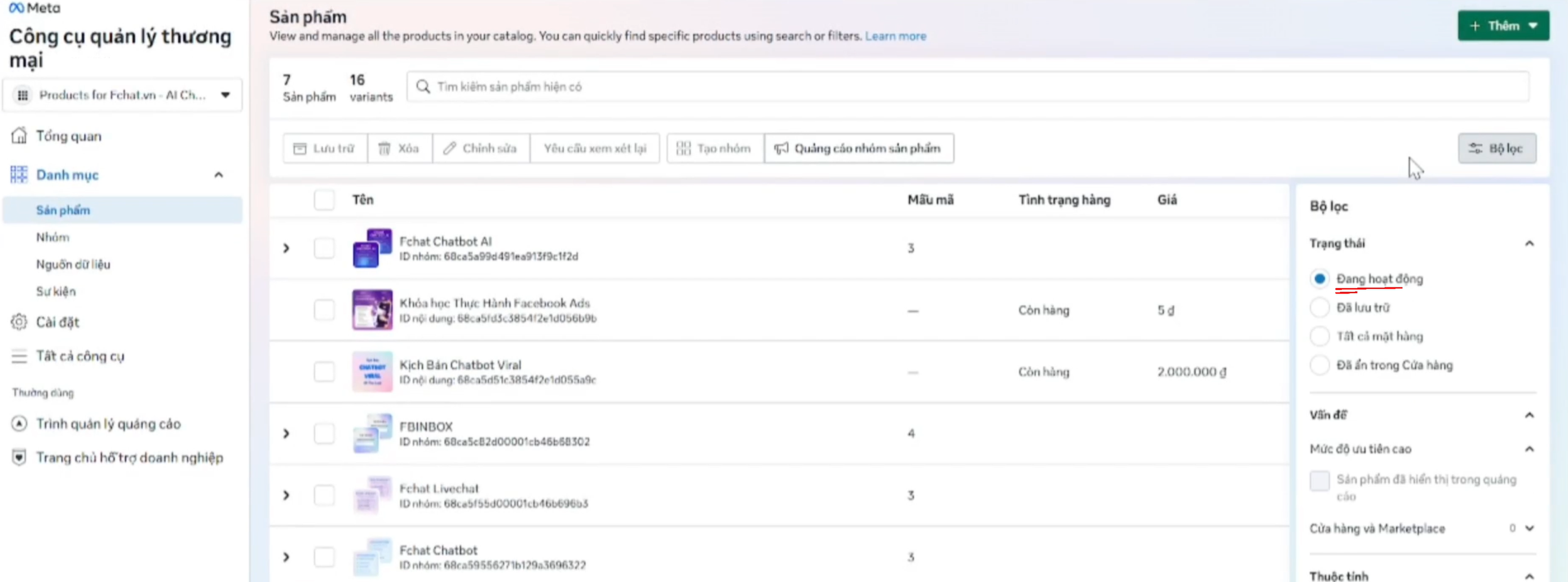Click the product search field
Screen dimensions: 1568x582
click(x=968, y=86)
